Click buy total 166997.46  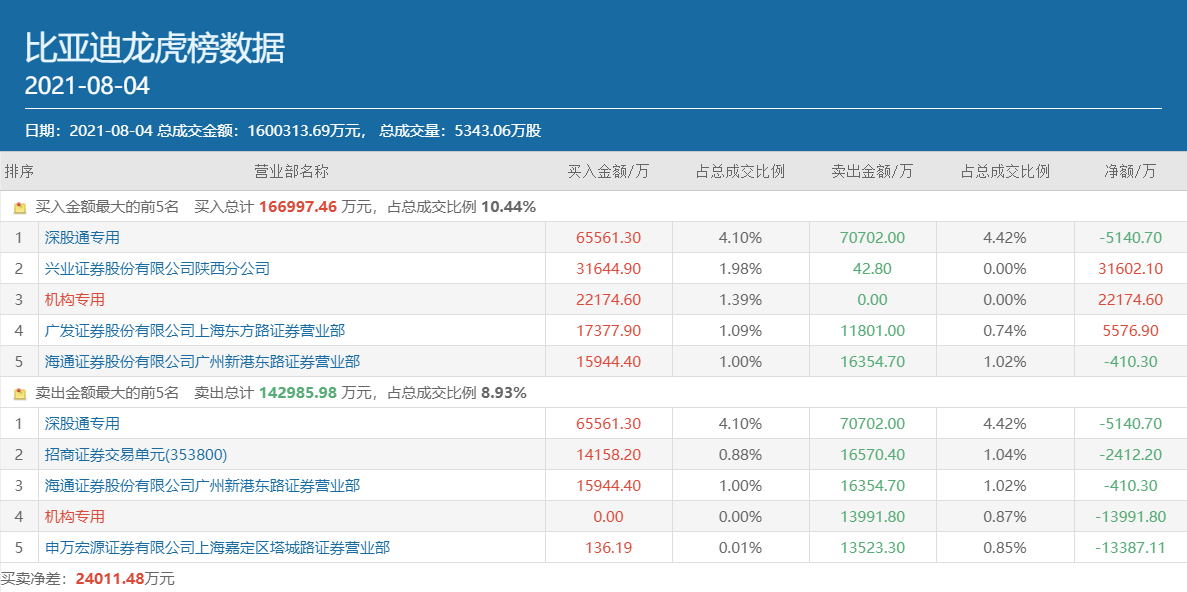[x=298, y=207]
